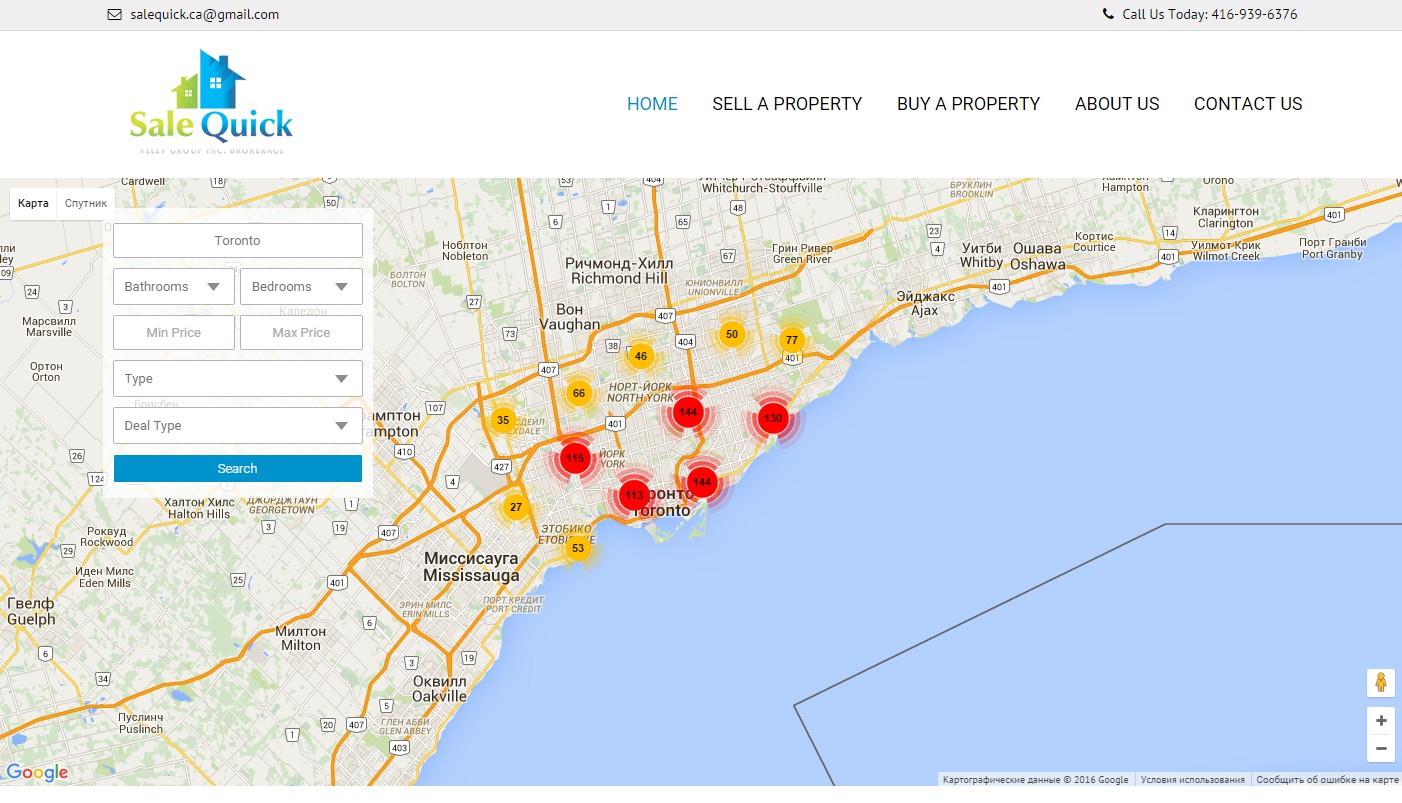The width and height of the screenshot is (1402, 803).
Task: Select the red 144 cluster near North York
Action: tap(688, 412)
